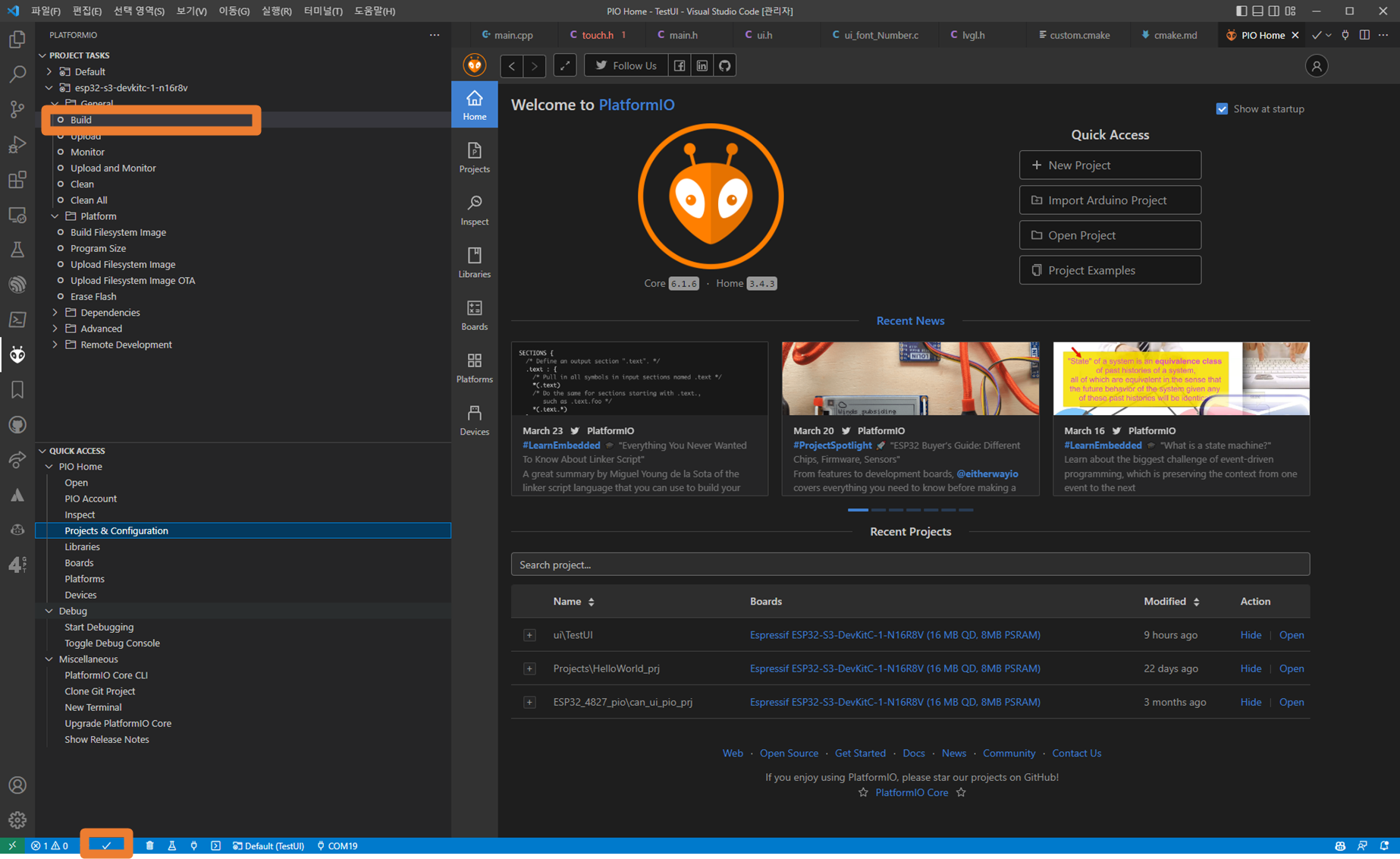Open the 도움말(H) menu
Screen dimensions: 1400x859
(375, 11)
